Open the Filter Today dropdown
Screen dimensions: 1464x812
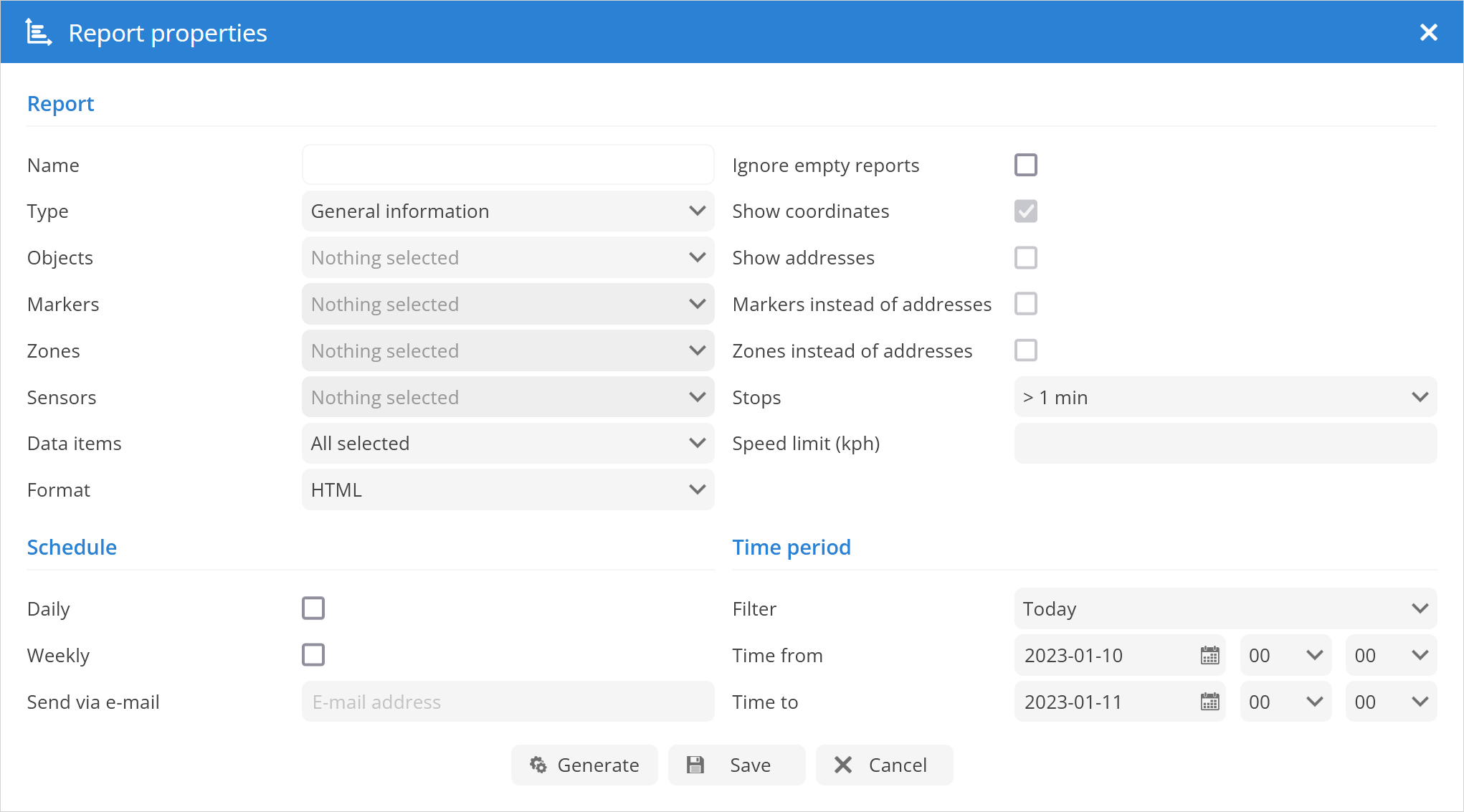coord(1225,608)
